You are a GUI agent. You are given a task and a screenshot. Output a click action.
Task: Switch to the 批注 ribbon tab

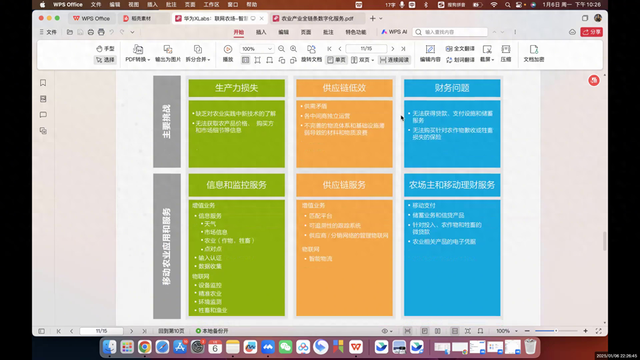click(x=328, y=32)
